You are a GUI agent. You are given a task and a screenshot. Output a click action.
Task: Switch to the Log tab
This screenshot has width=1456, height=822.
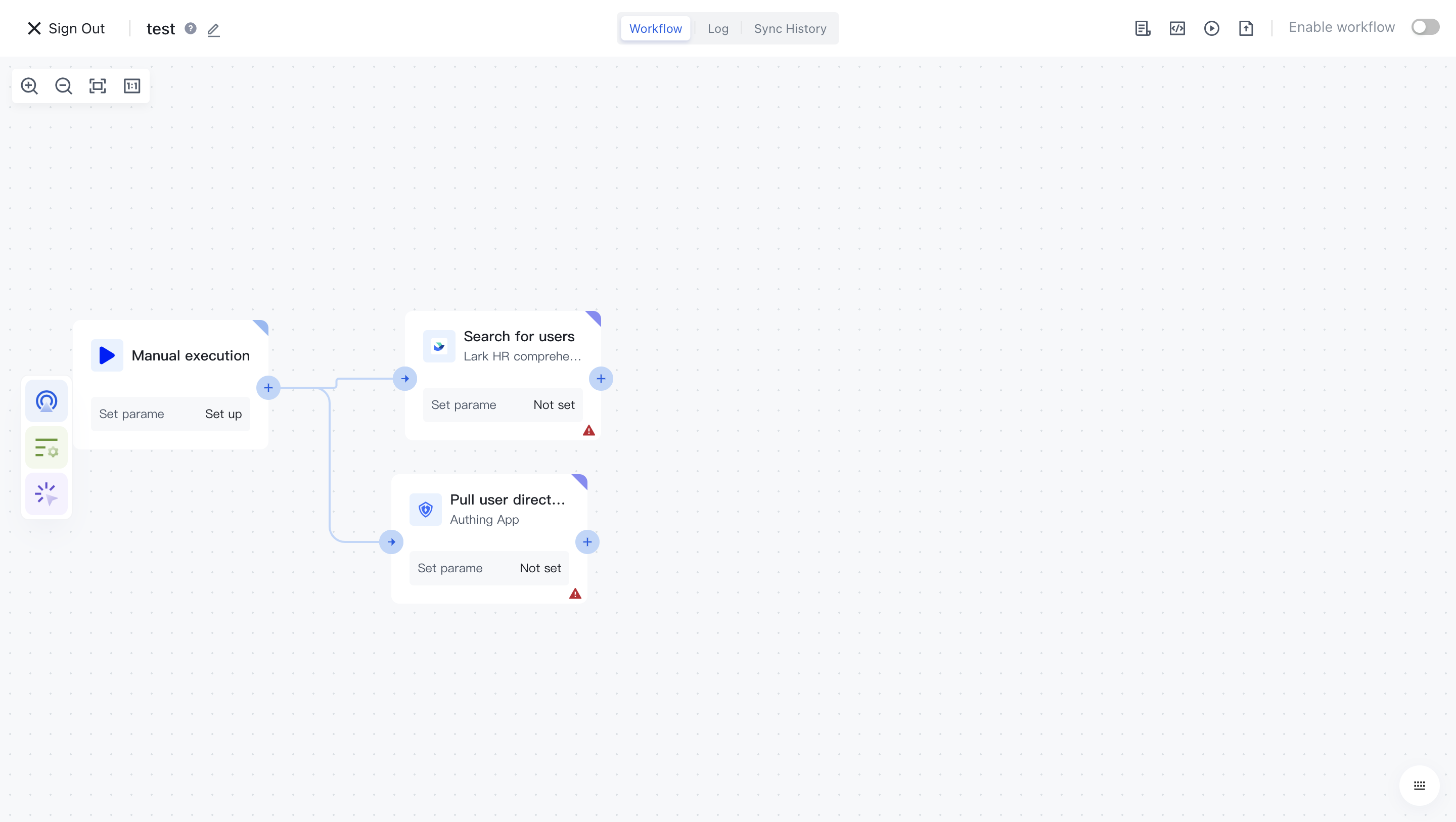click(x=717, y=28)
